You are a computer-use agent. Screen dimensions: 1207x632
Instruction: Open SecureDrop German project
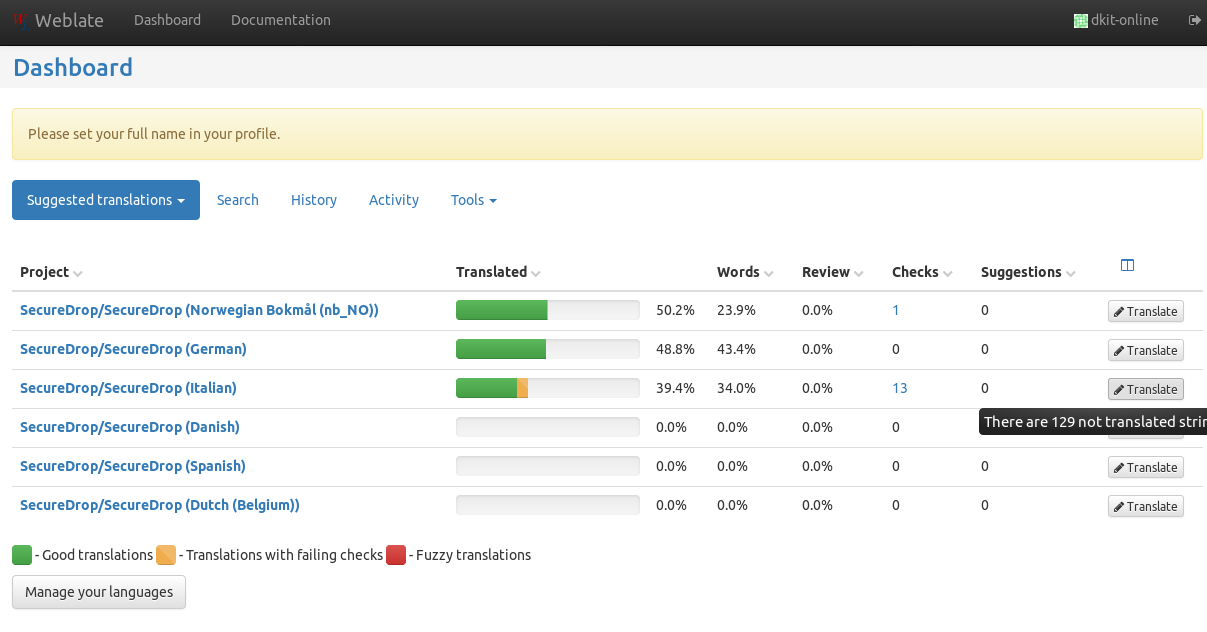tap(133, 349)
